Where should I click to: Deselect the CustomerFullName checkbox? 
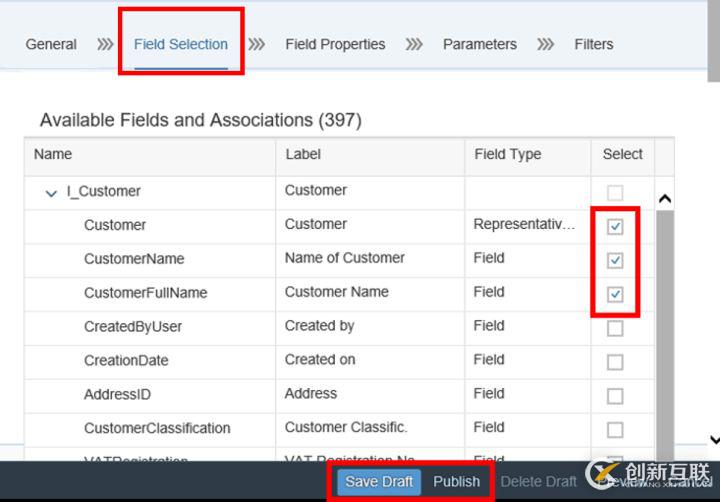pos(615,295)
